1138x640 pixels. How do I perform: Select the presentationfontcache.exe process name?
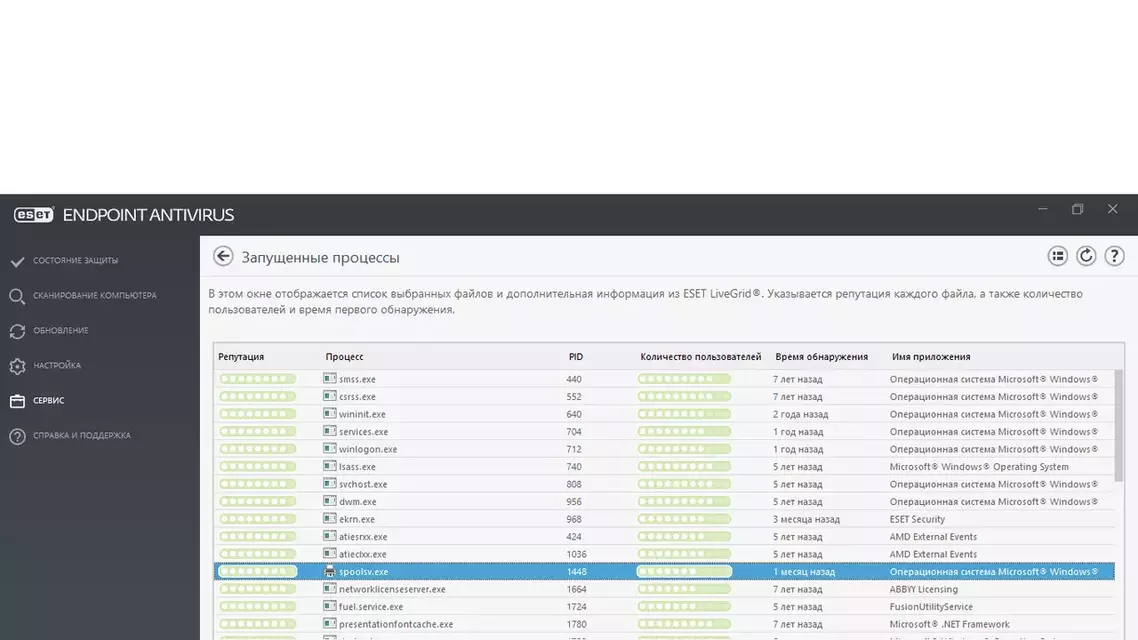click(396, 624)
